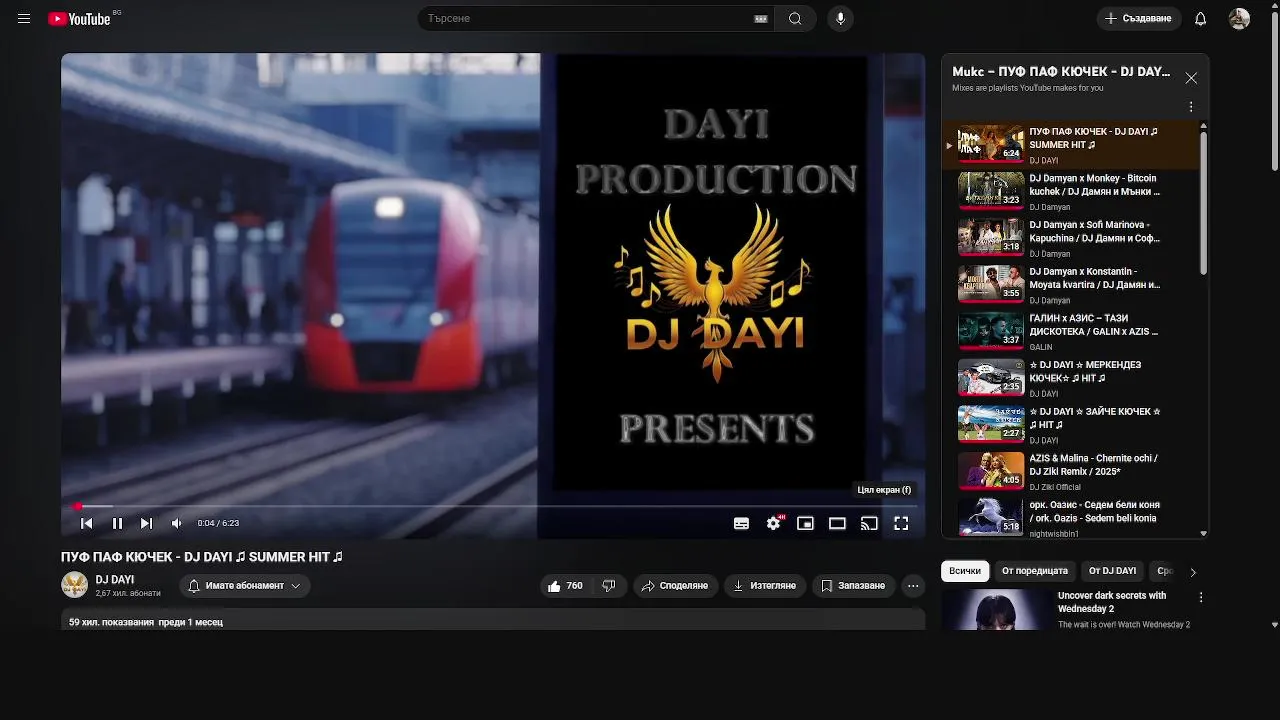Play Kapuchina by DJ Damyan x Sofi Marinova
The width and height of the screenshot is (1280, 720).
(1070, 239)
